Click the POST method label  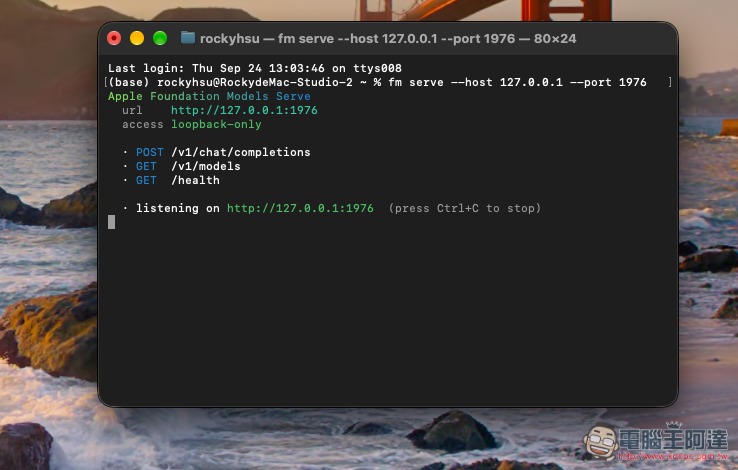(x=150, y=152)
